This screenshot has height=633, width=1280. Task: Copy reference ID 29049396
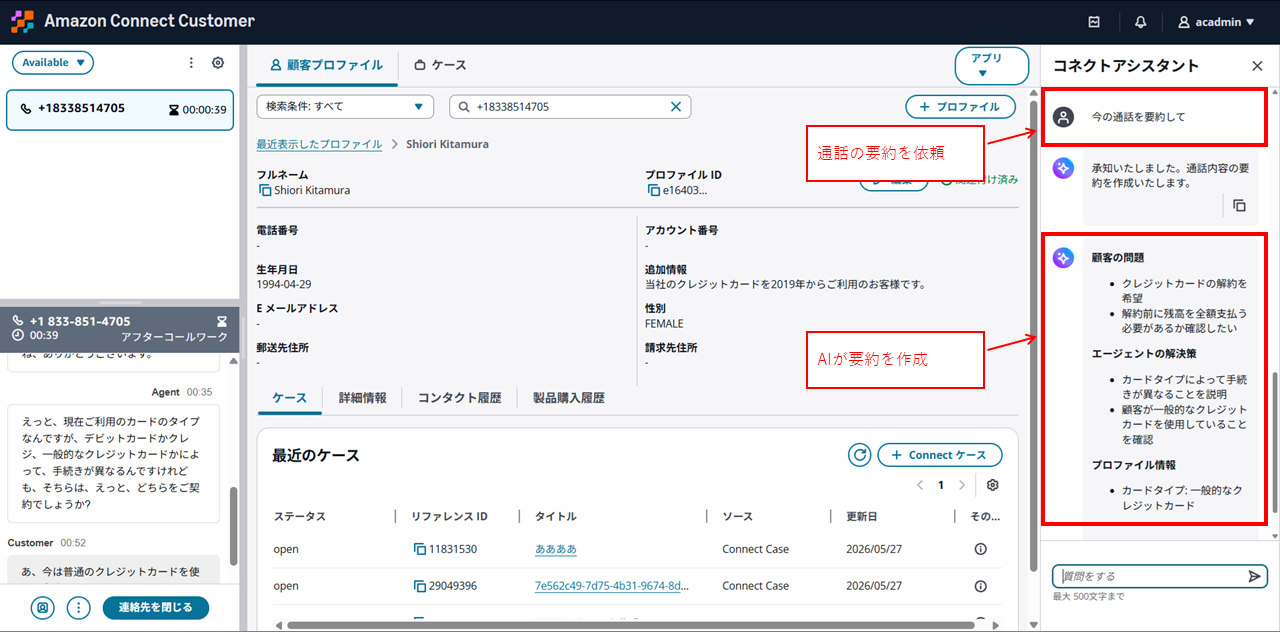tap(420, 586)
